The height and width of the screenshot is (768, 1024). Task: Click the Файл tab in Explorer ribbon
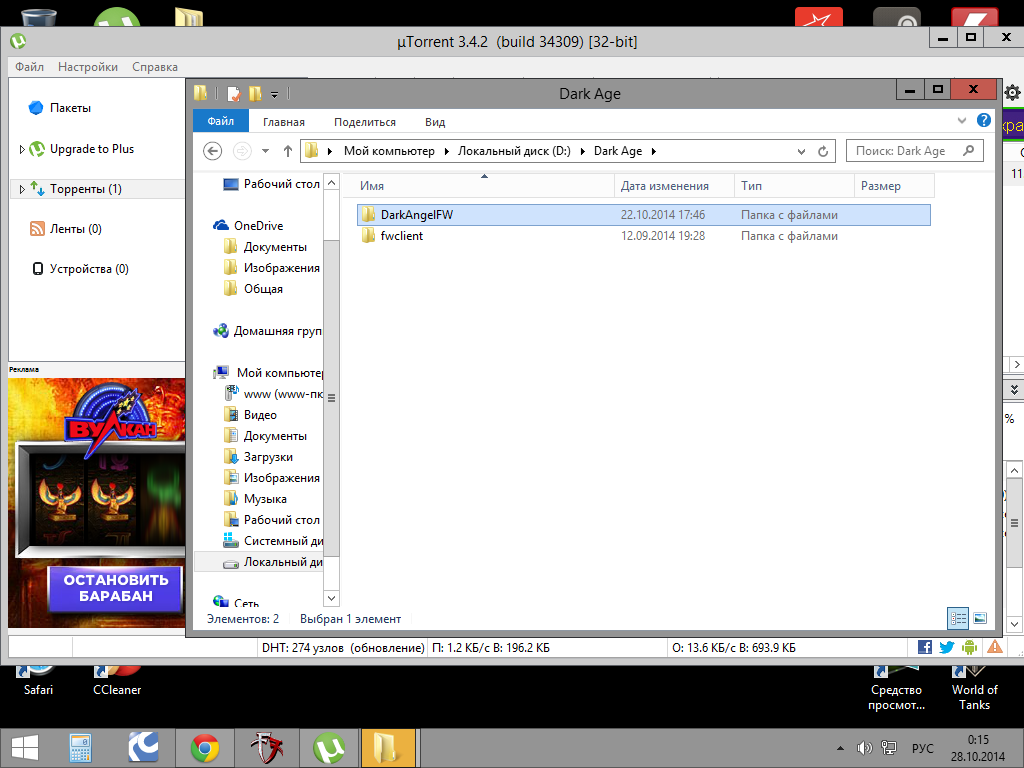[x=221, y=121]
